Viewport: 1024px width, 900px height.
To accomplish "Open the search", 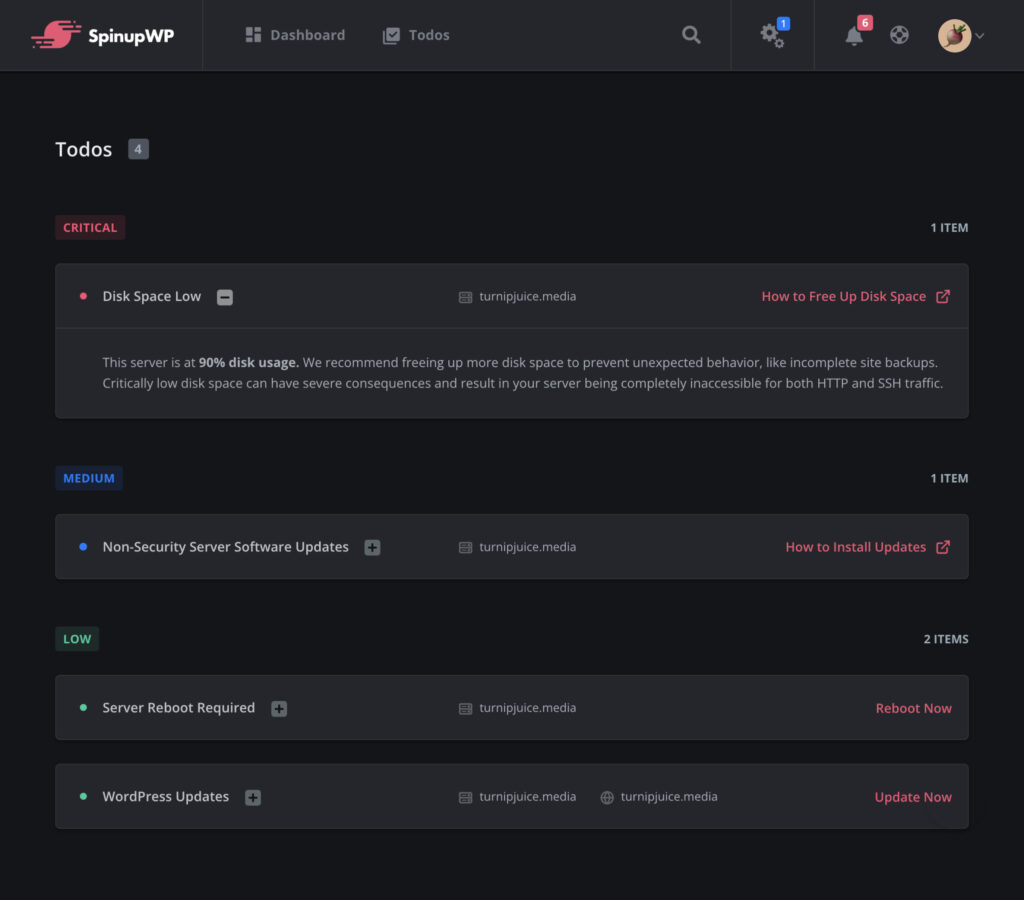I will [691, 34].
